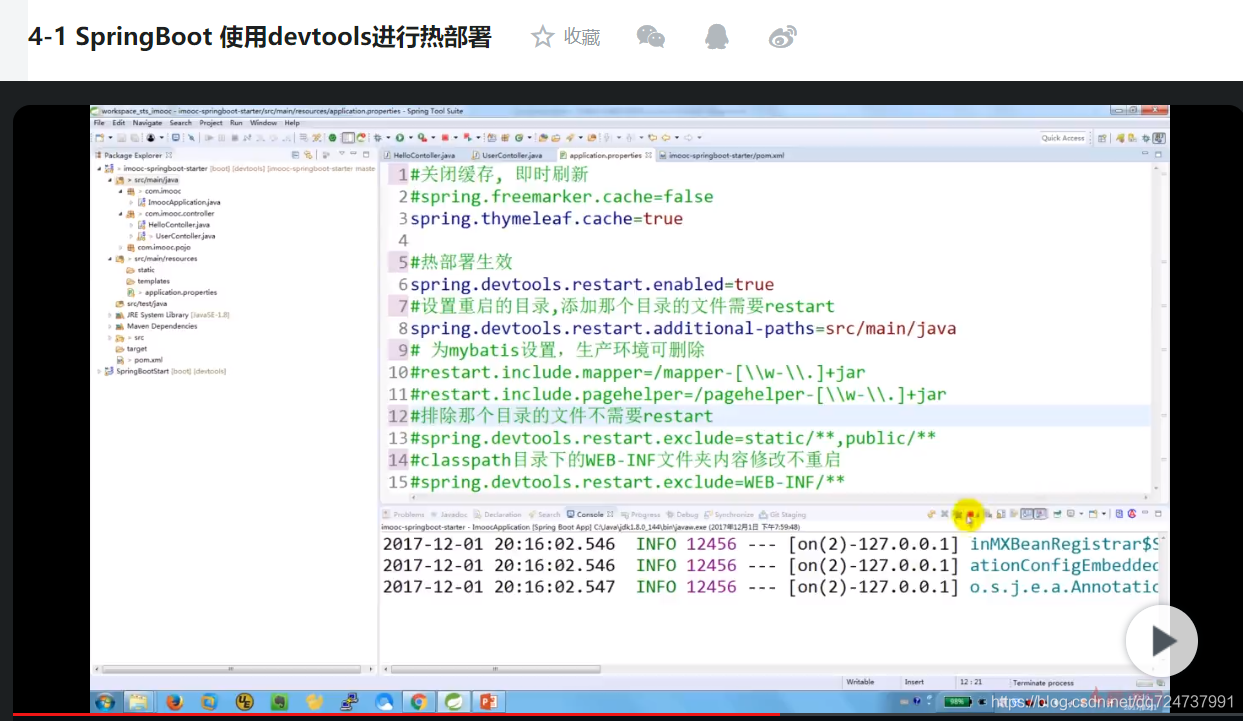The height and width of the screenshot is (721, 1243).
Task: Open the Javadoc view tab
Action: (x=449, y=514)
